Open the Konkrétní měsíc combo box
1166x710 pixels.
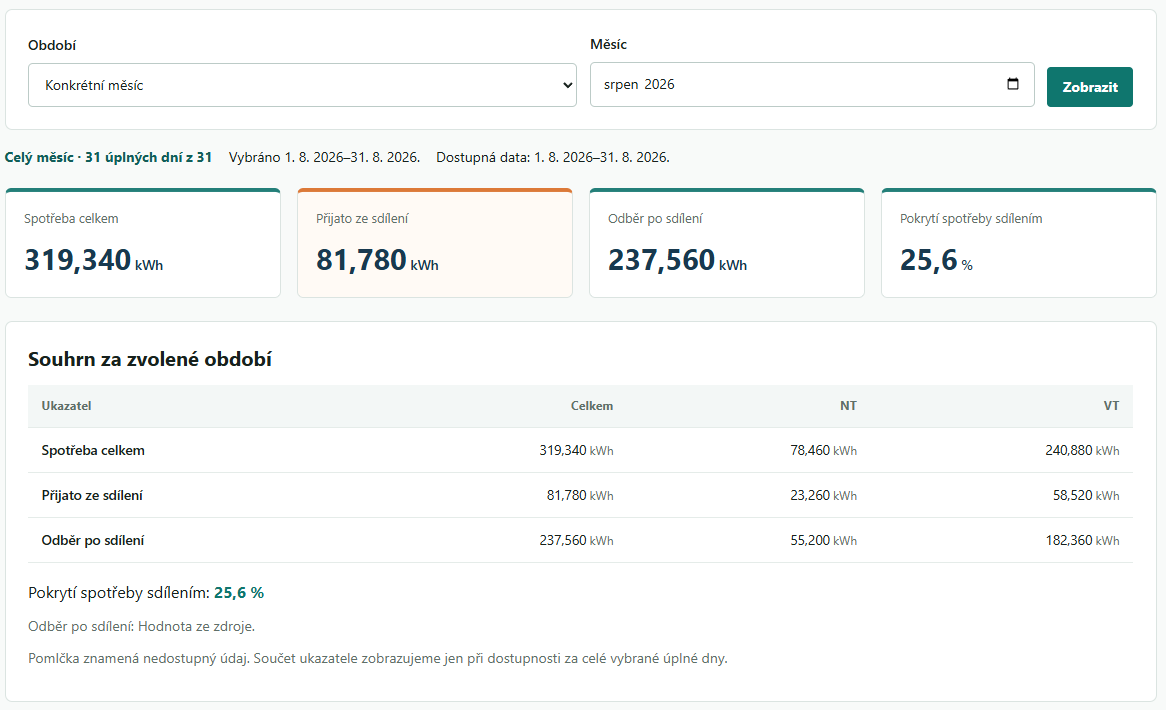(x=302, y=85)
